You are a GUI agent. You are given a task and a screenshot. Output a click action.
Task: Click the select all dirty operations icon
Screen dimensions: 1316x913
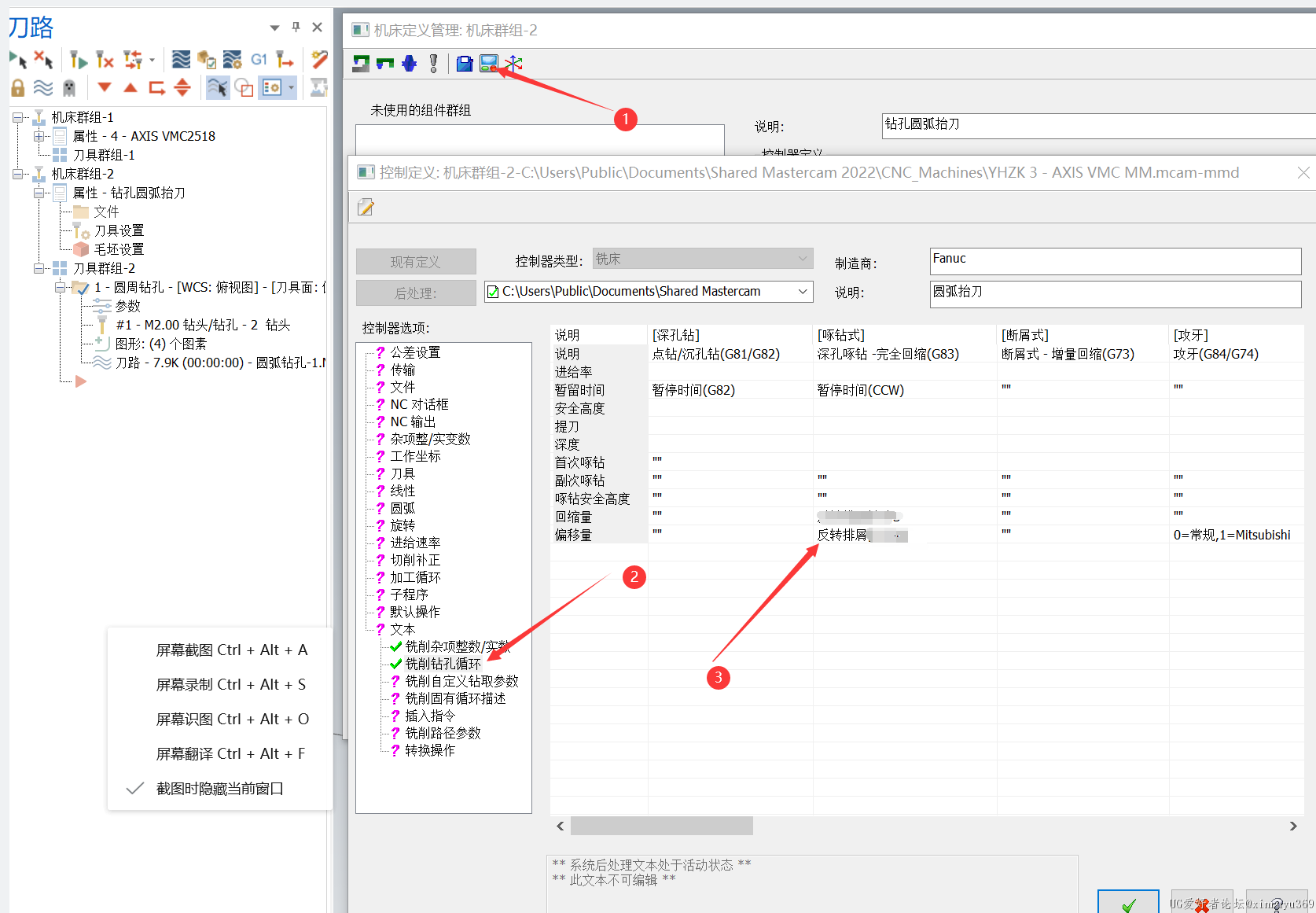click(43, 59)
